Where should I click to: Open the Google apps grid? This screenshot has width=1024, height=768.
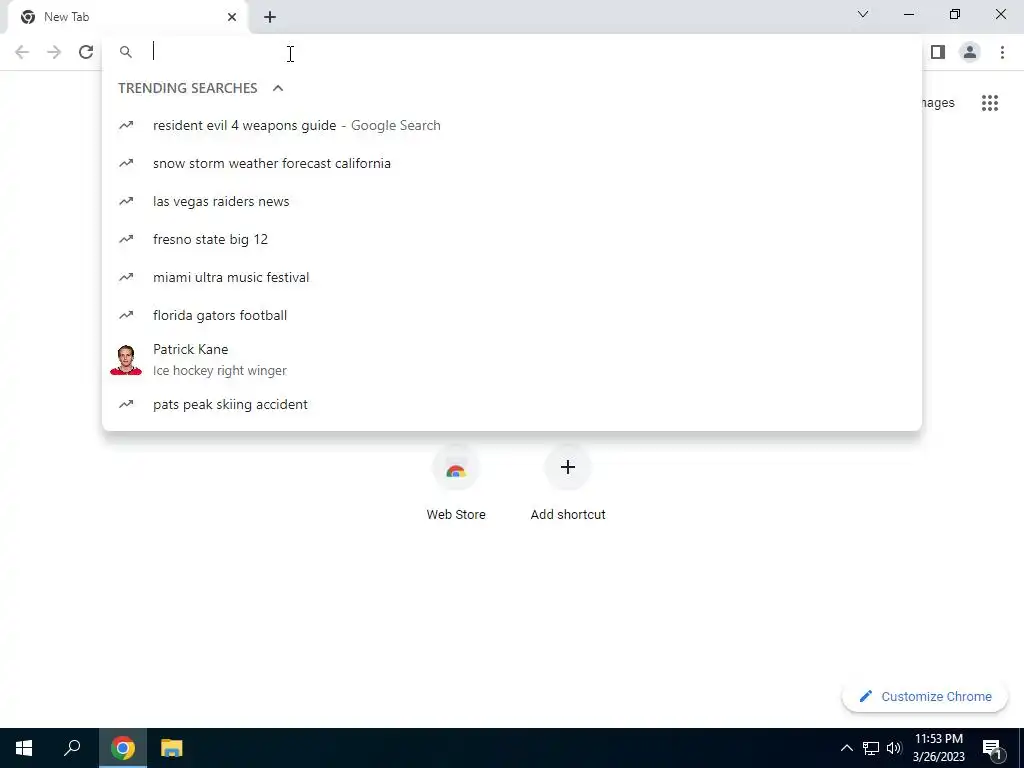pos(989,103)
